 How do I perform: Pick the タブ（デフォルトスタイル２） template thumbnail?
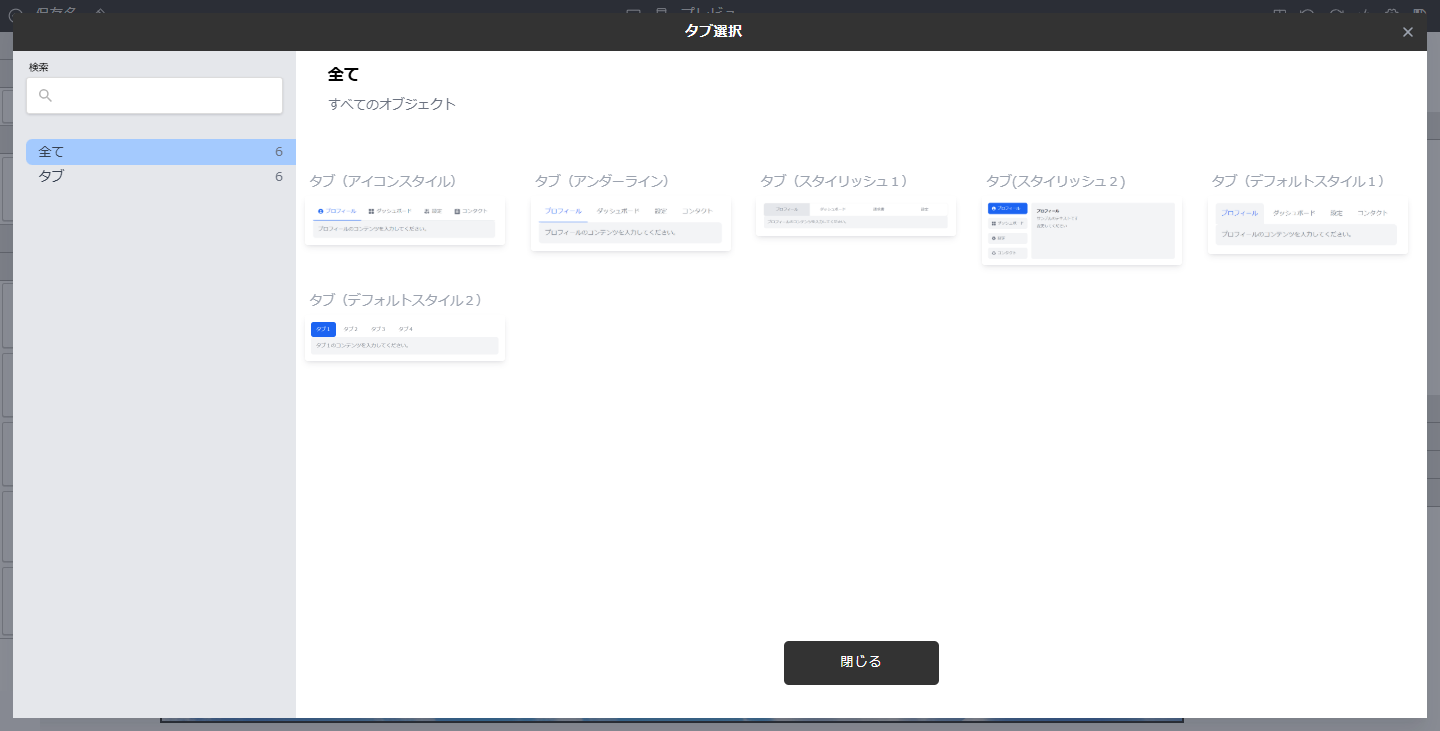[404, 340]
